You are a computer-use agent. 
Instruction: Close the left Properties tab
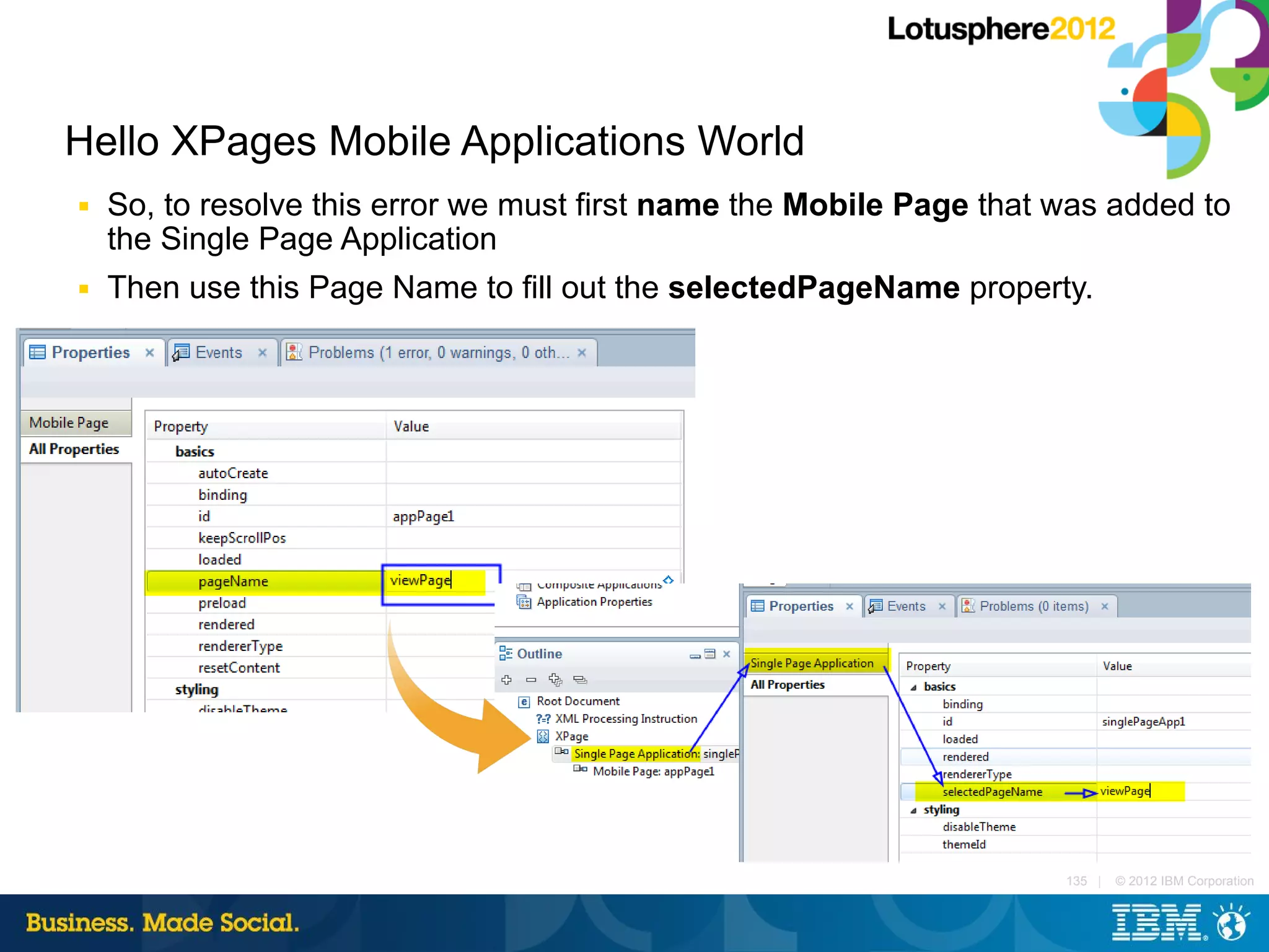[x=149, y=352]
